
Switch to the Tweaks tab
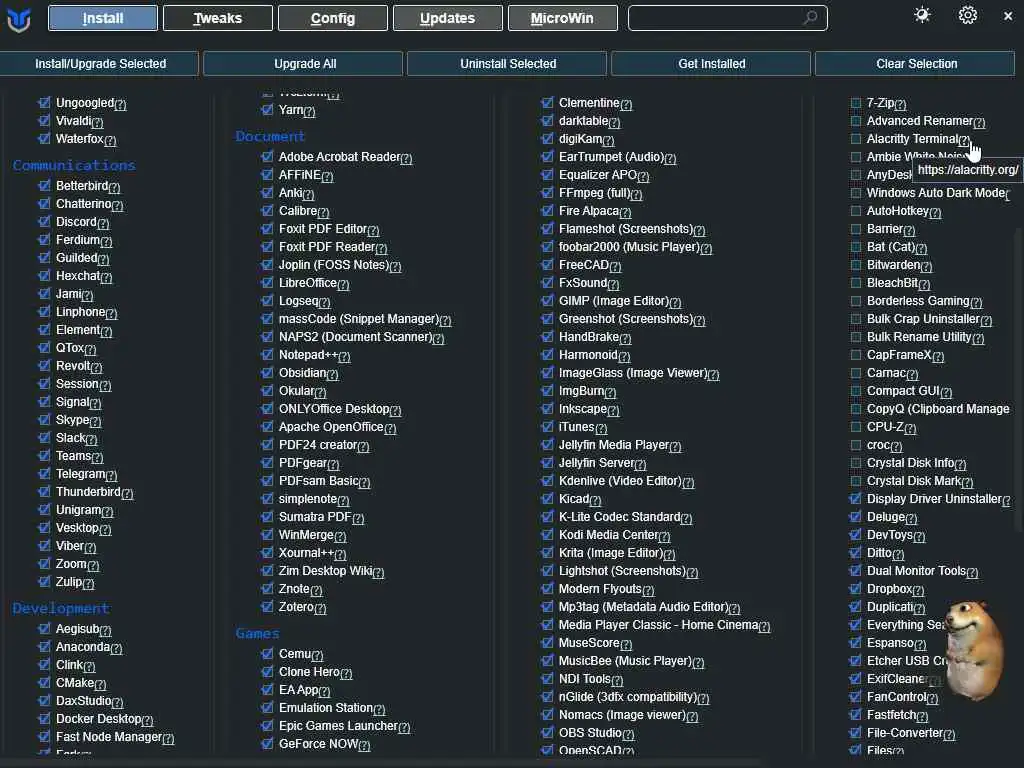pyautogui.click(x=217, y=18)
